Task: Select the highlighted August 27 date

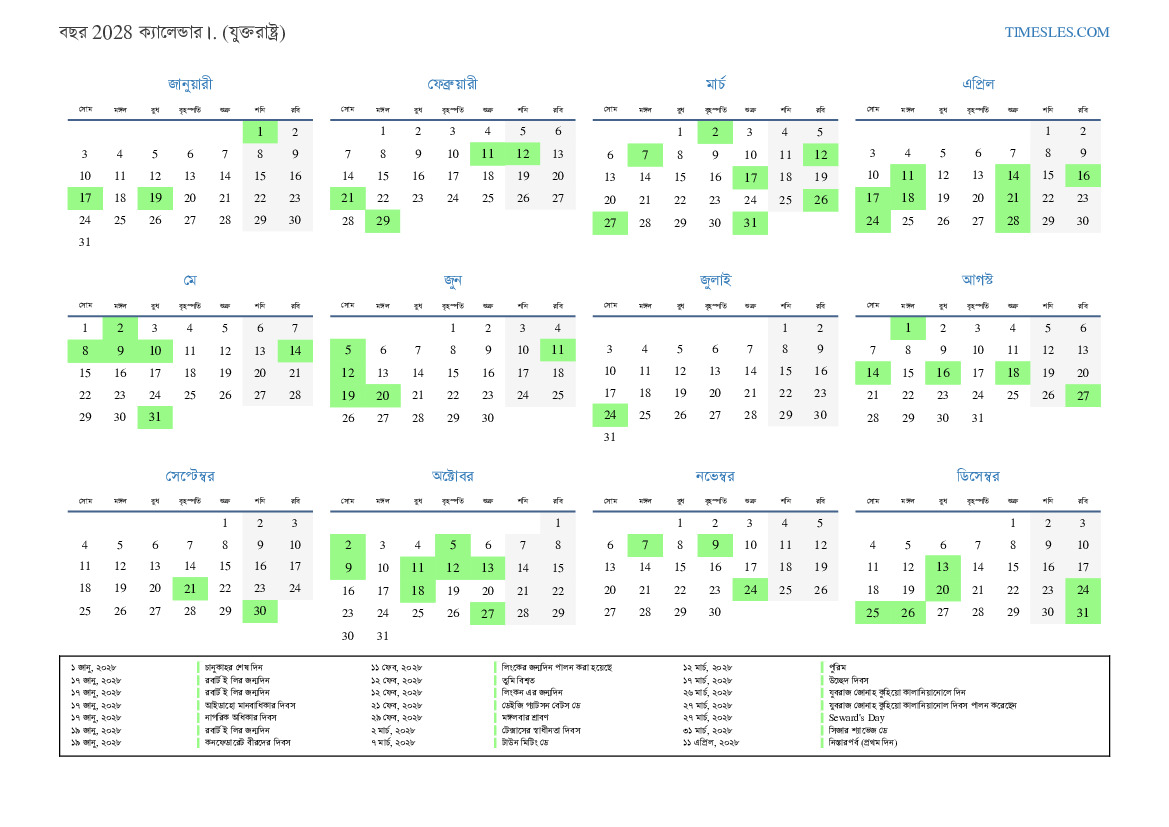Action: [x=1083, y=396]
